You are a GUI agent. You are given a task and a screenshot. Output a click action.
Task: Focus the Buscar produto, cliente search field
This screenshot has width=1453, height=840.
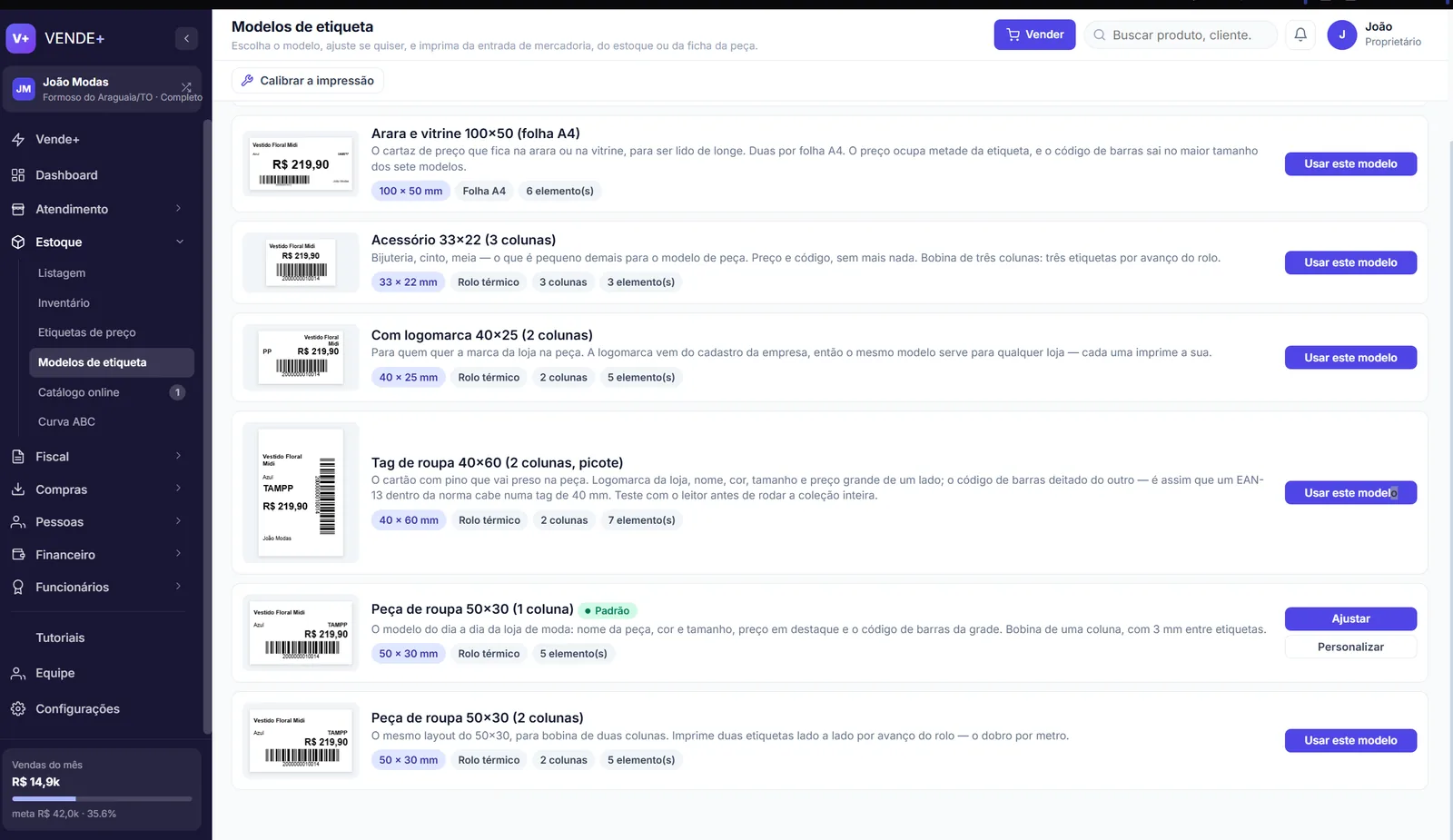tap(1181, 35)
